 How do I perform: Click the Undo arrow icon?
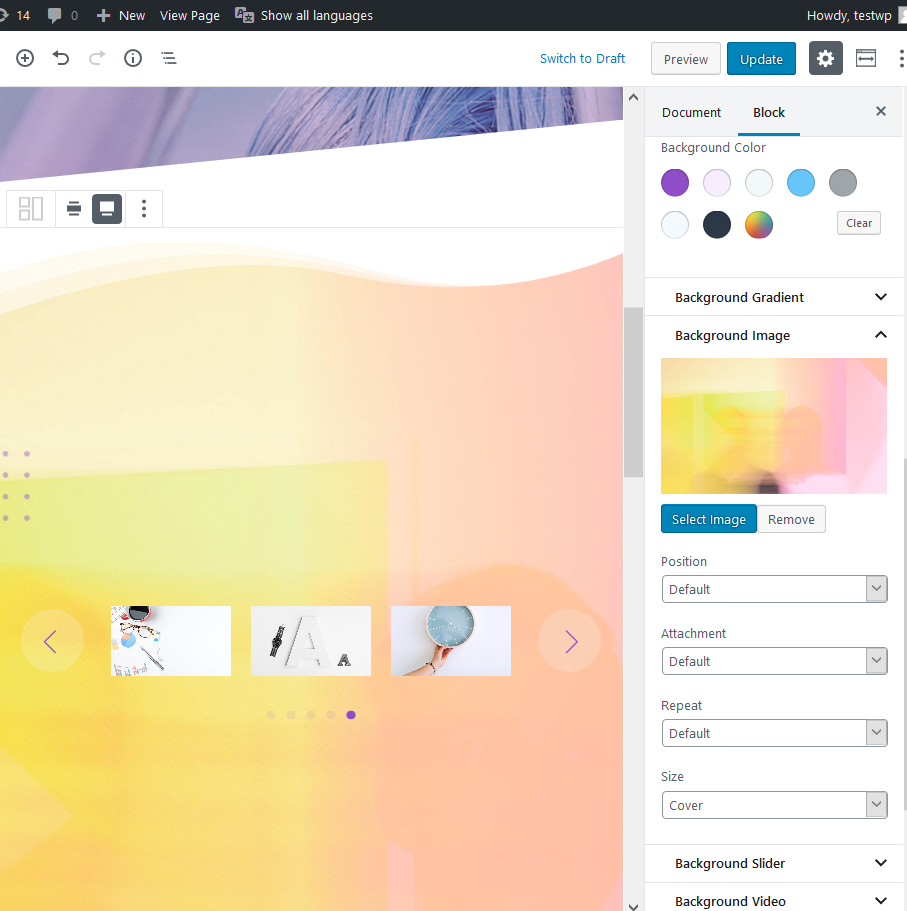pyautogui.click(x=61, y=58)
